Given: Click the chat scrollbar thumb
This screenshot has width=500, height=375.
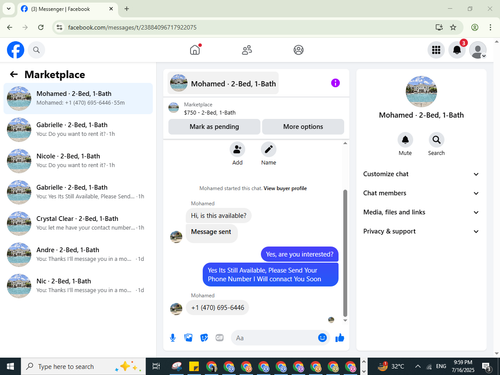Looking at the screenshot, I should [x=345, y=253].
